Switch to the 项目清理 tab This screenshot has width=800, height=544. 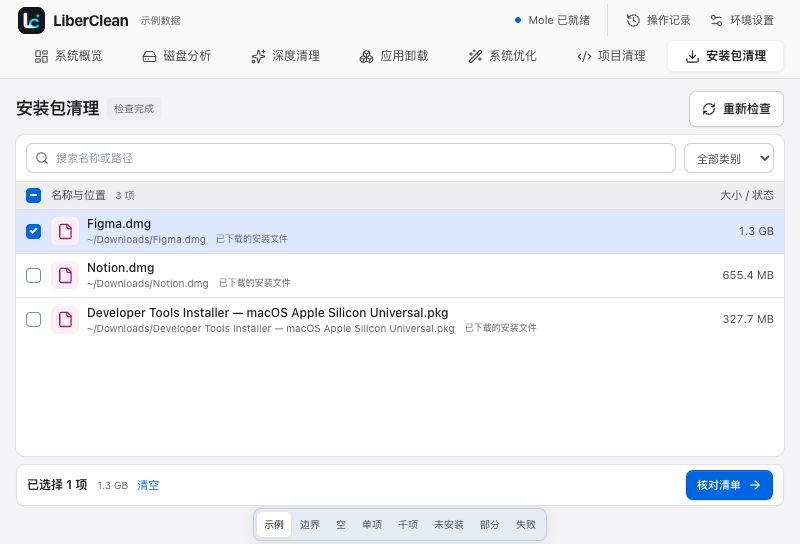pos(611,56)
